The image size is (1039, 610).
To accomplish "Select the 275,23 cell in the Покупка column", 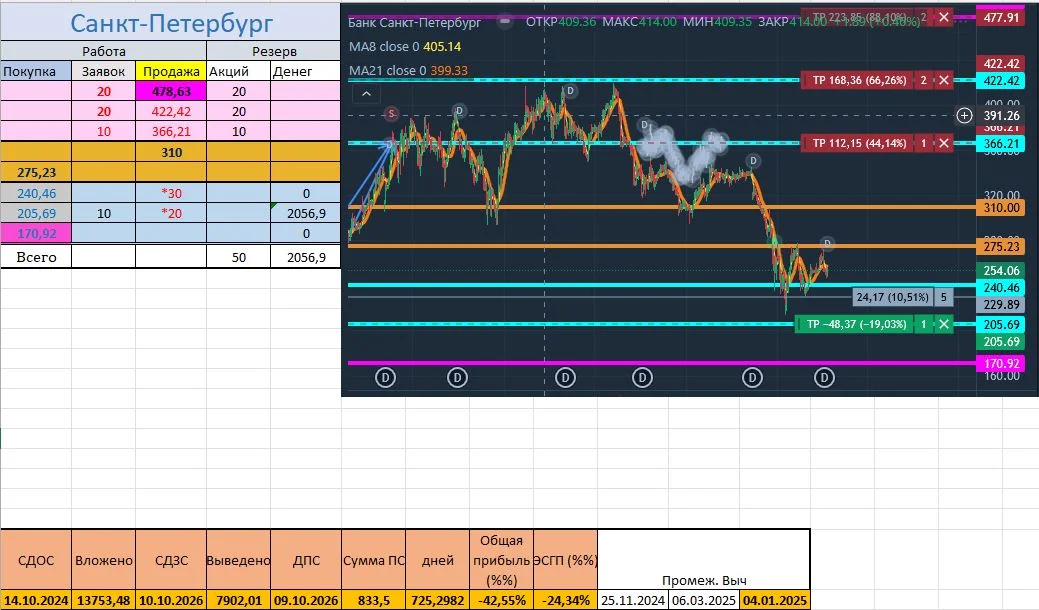I will point(36,172).
